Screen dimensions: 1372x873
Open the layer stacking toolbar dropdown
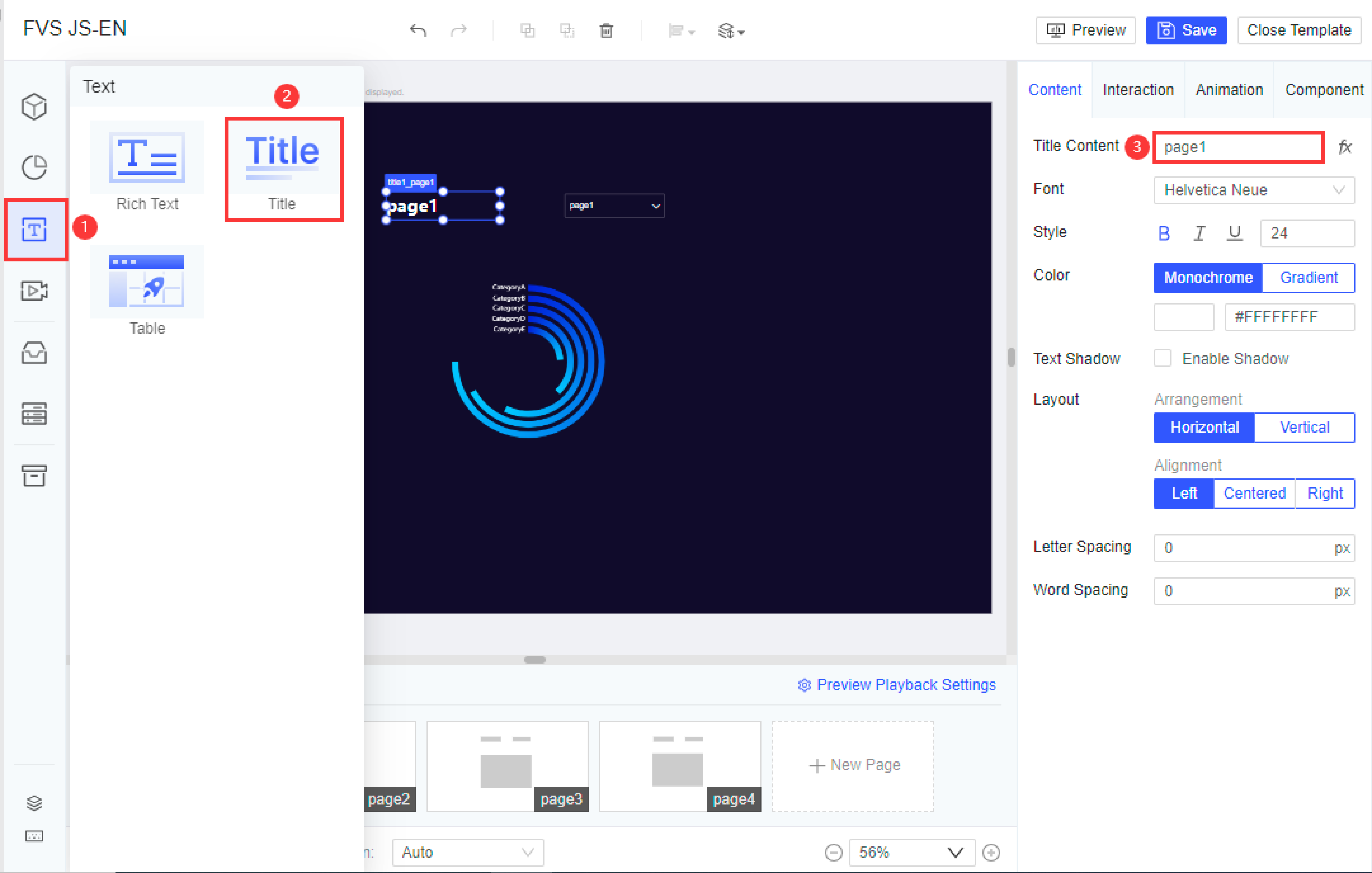click(732, 31)
